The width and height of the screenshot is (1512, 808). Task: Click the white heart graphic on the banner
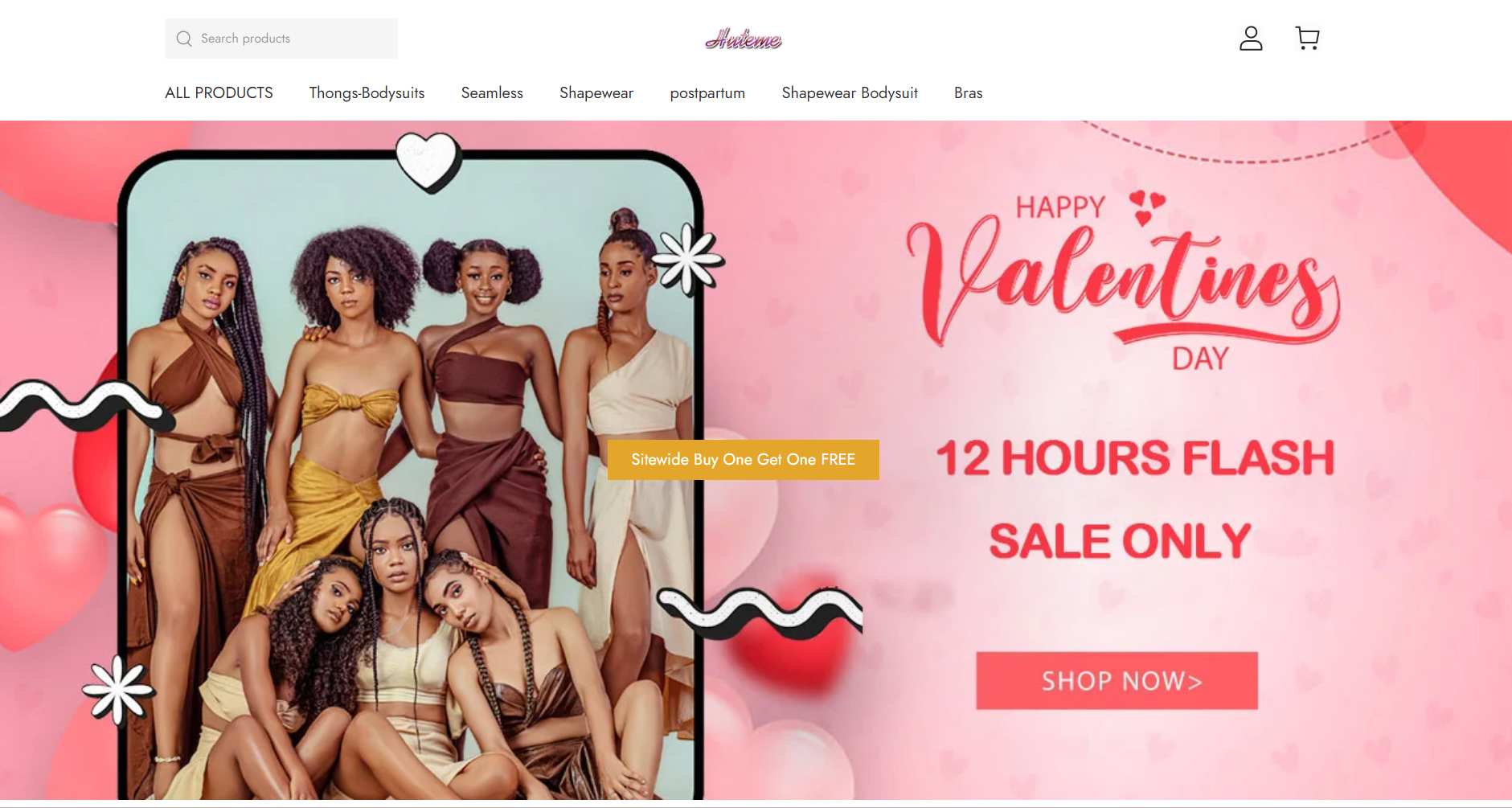pos(428,162)
